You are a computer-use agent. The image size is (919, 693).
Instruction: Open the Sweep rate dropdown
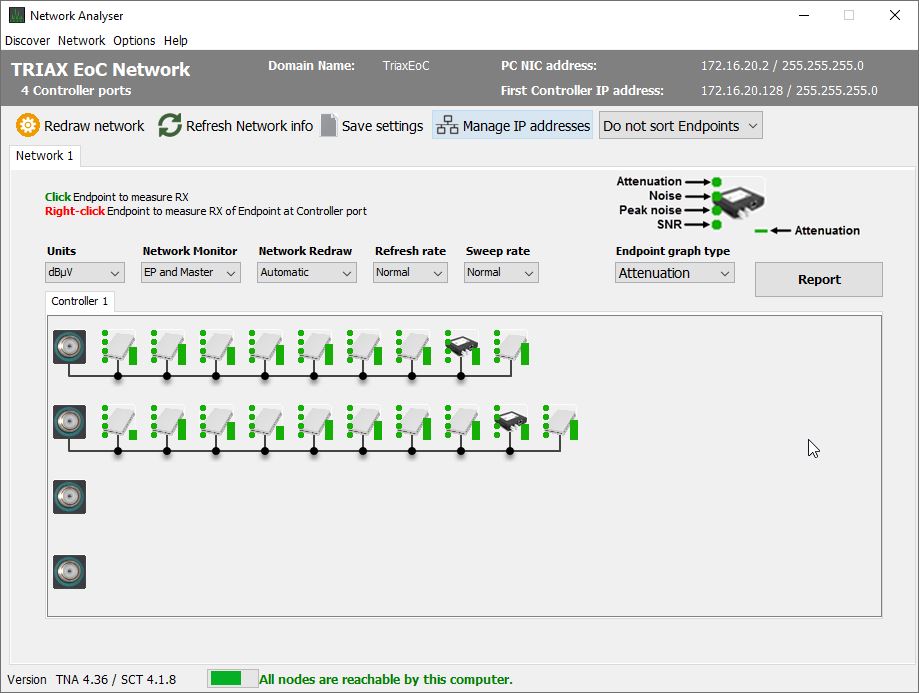[x=501, y=273]
